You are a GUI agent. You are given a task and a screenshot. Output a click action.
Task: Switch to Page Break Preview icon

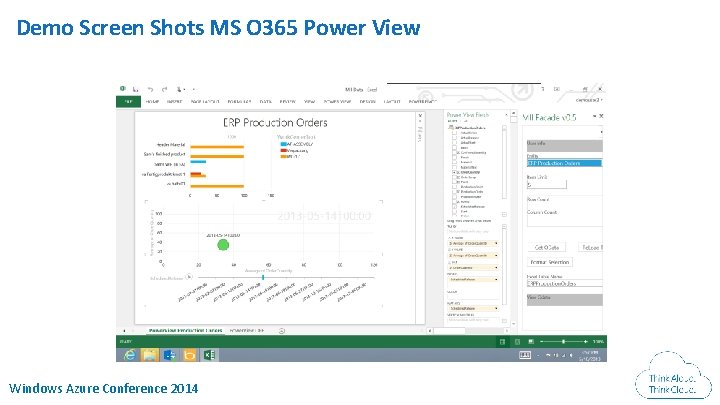click(x=531, y=342)
